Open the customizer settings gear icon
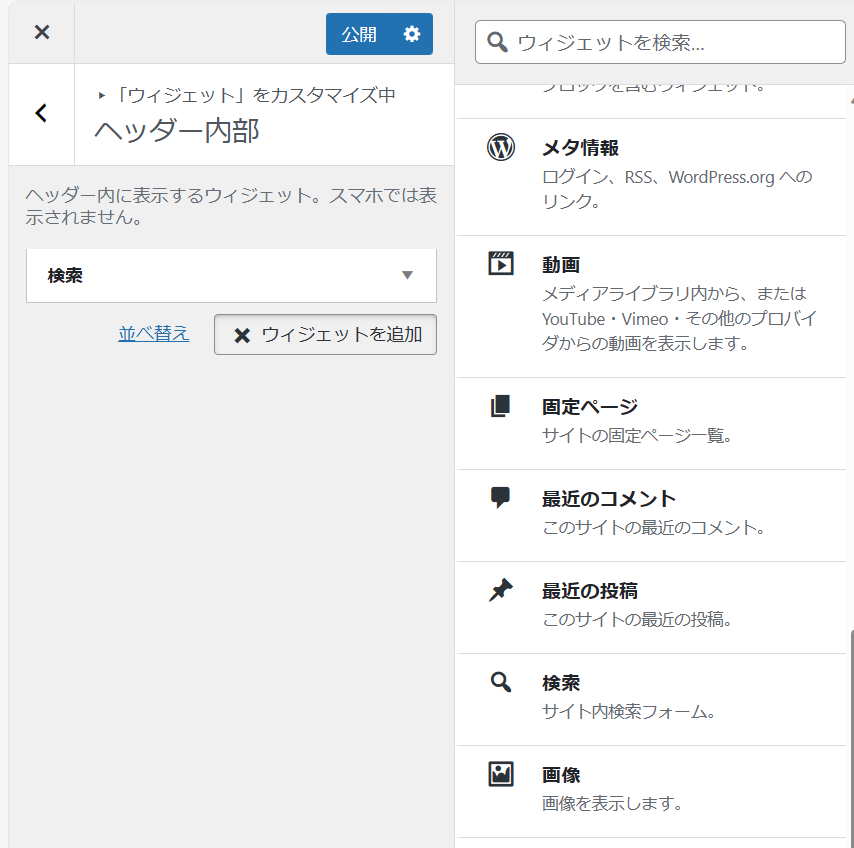This screenshot has width=854, height=848. pyautogui.click(x=412, y=33)
